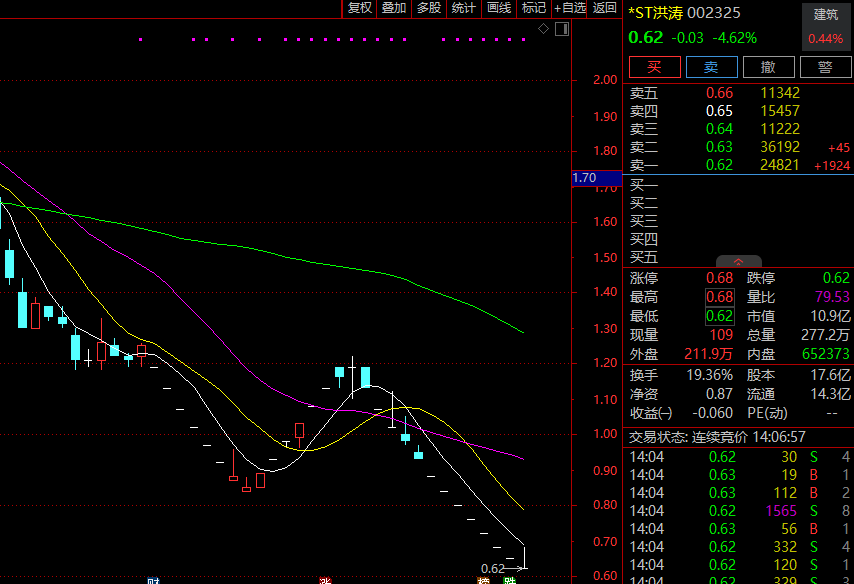Click the 净资 value 0.87

(719, 394)
